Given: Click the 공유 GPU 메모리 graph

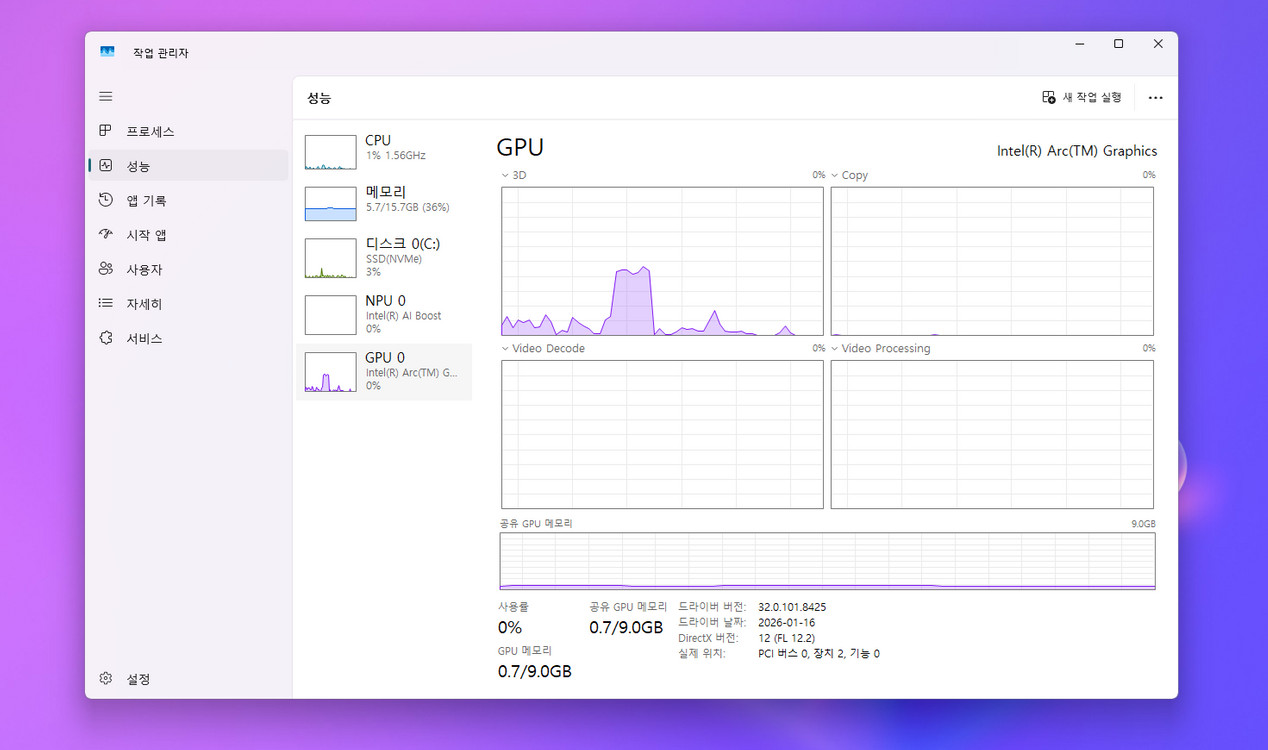Looking at the screenshot, I should pyautogui.click(x=827, y=561).
